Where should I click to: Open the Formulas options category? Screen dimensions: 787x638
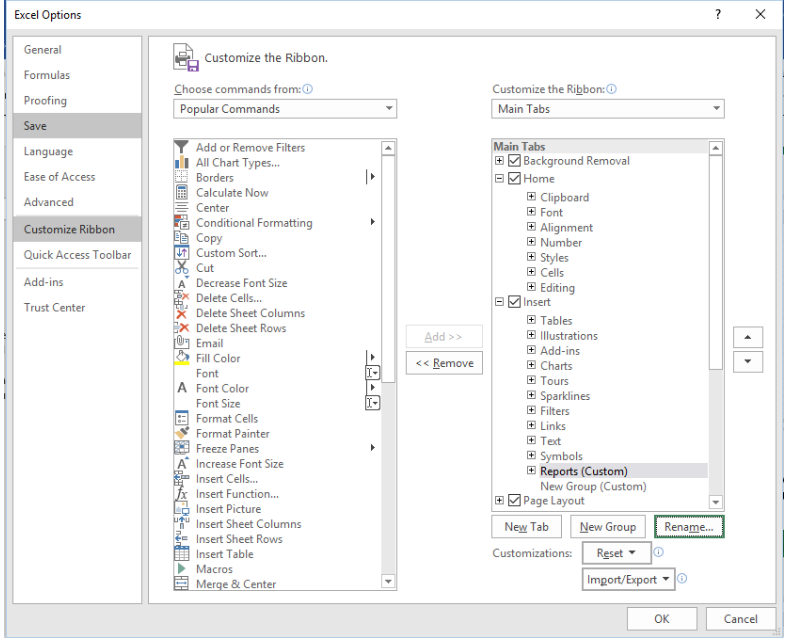77,75
